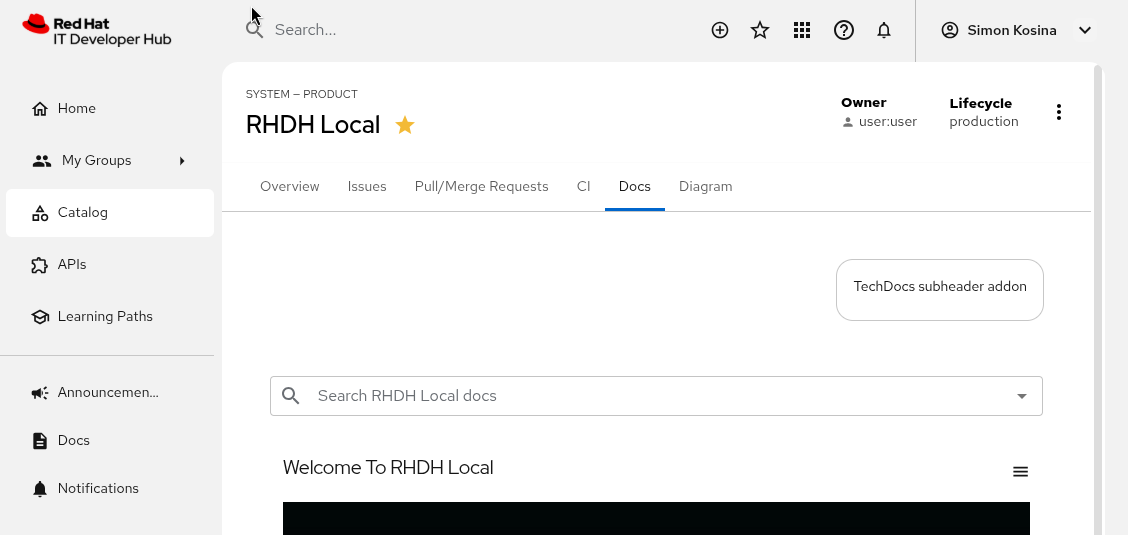Screen dimensions: 1128x535
Task: Expand the My Groups submenu arrow
Action: (x=182, y=160)
